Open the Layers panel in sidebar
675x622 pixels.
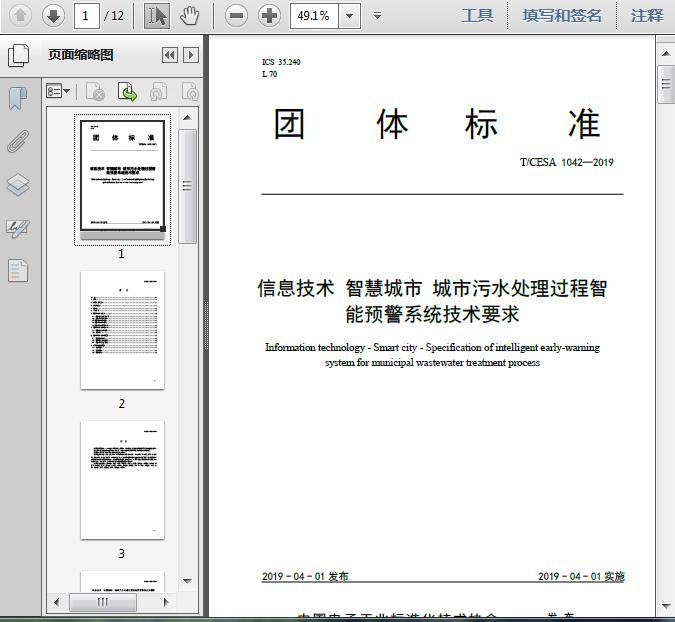(x=18, y=185)
